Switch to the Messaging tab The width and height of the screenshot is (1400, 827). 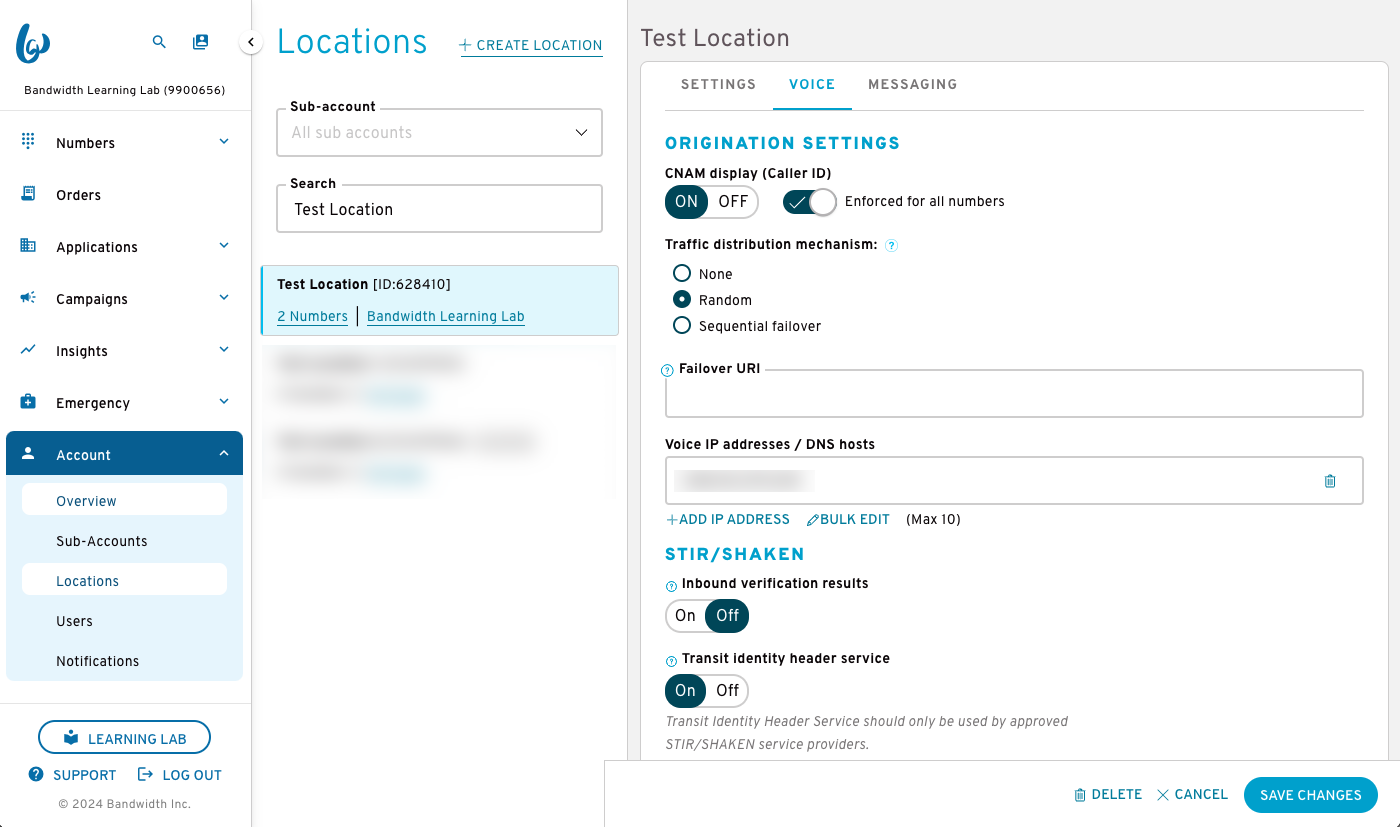pos(912,84)
